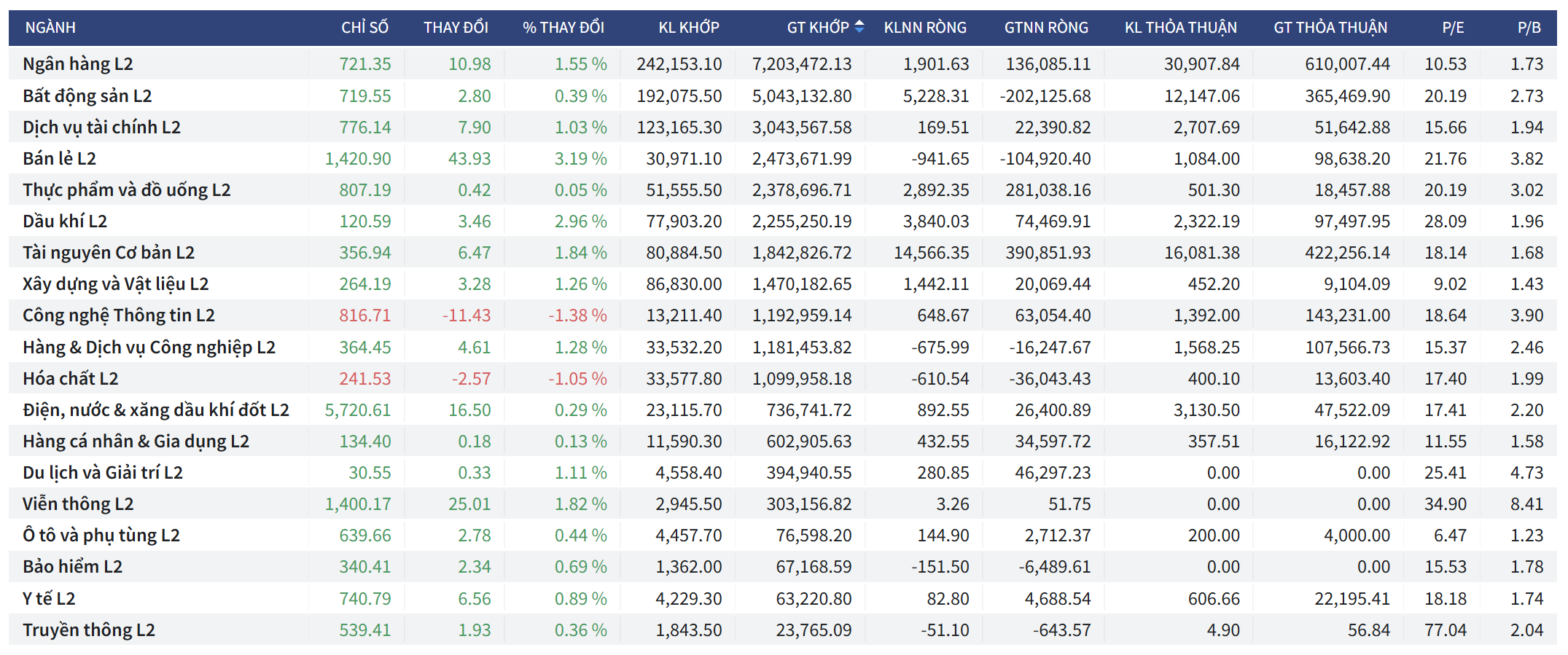Click the sort arrow icon beside GT KHỚP
This screenshot has height=655, width=1568.
[x=859, y=27]
